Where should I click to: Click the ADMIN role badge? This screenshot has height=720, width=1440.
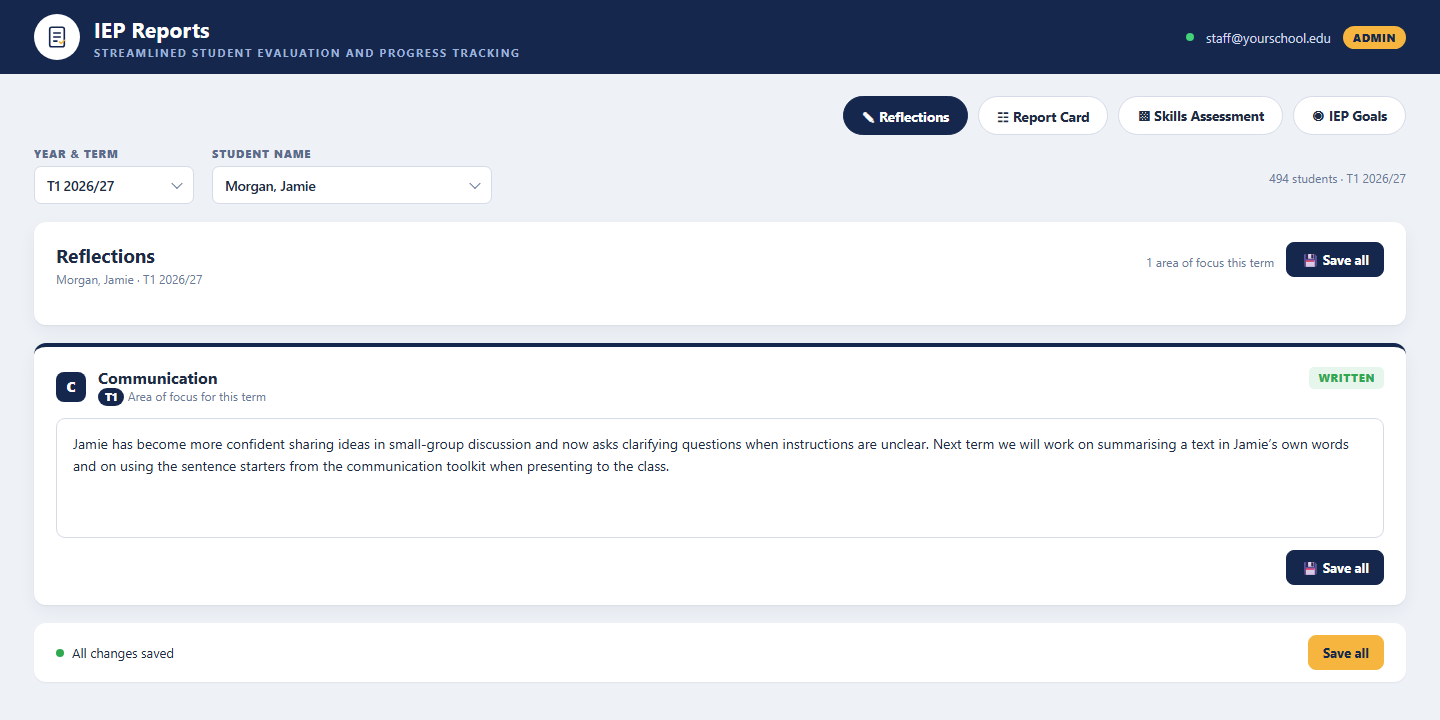click(x=1374, y=38)
